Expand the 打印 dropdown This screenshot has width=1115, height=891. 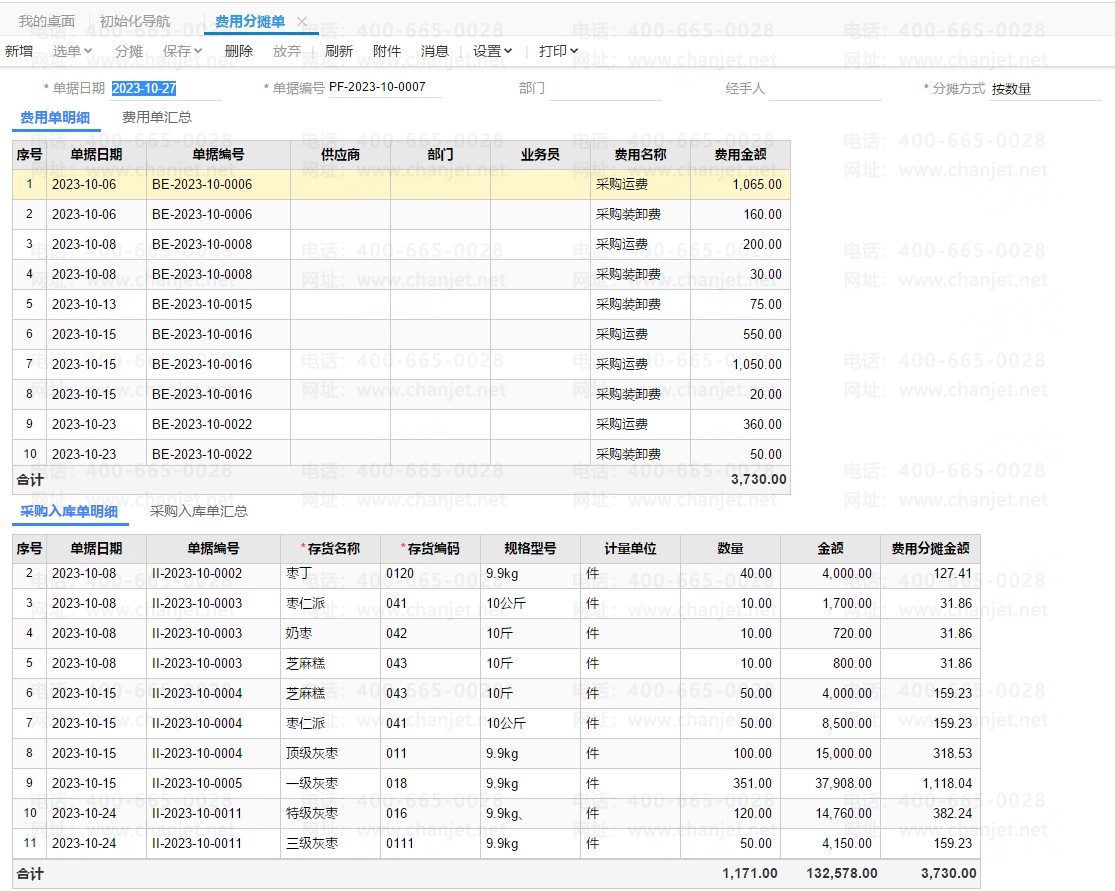point(558,51)
